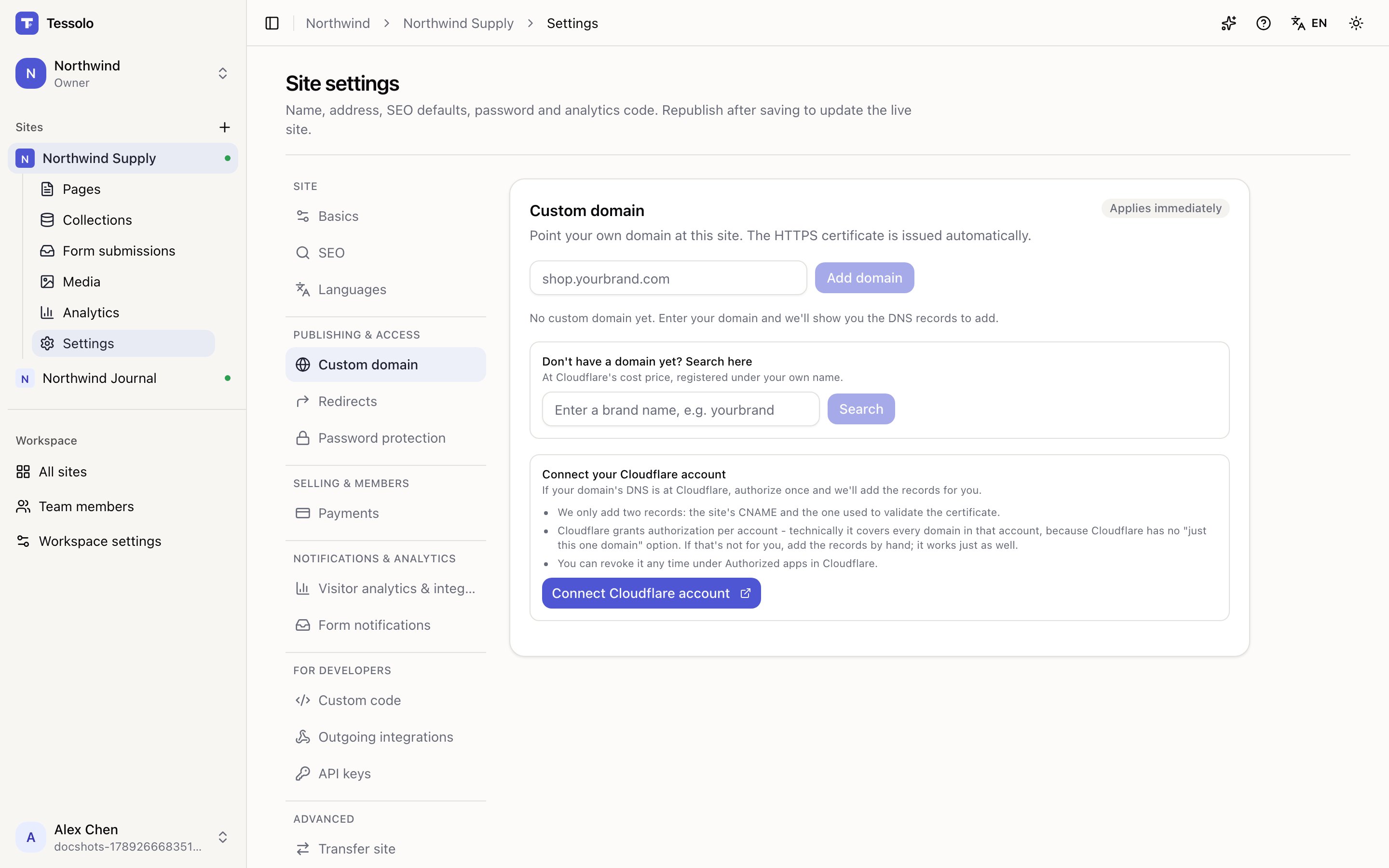Open the Basics settings tab
This screenshot has width=1389, height=868.
[386, 217]
